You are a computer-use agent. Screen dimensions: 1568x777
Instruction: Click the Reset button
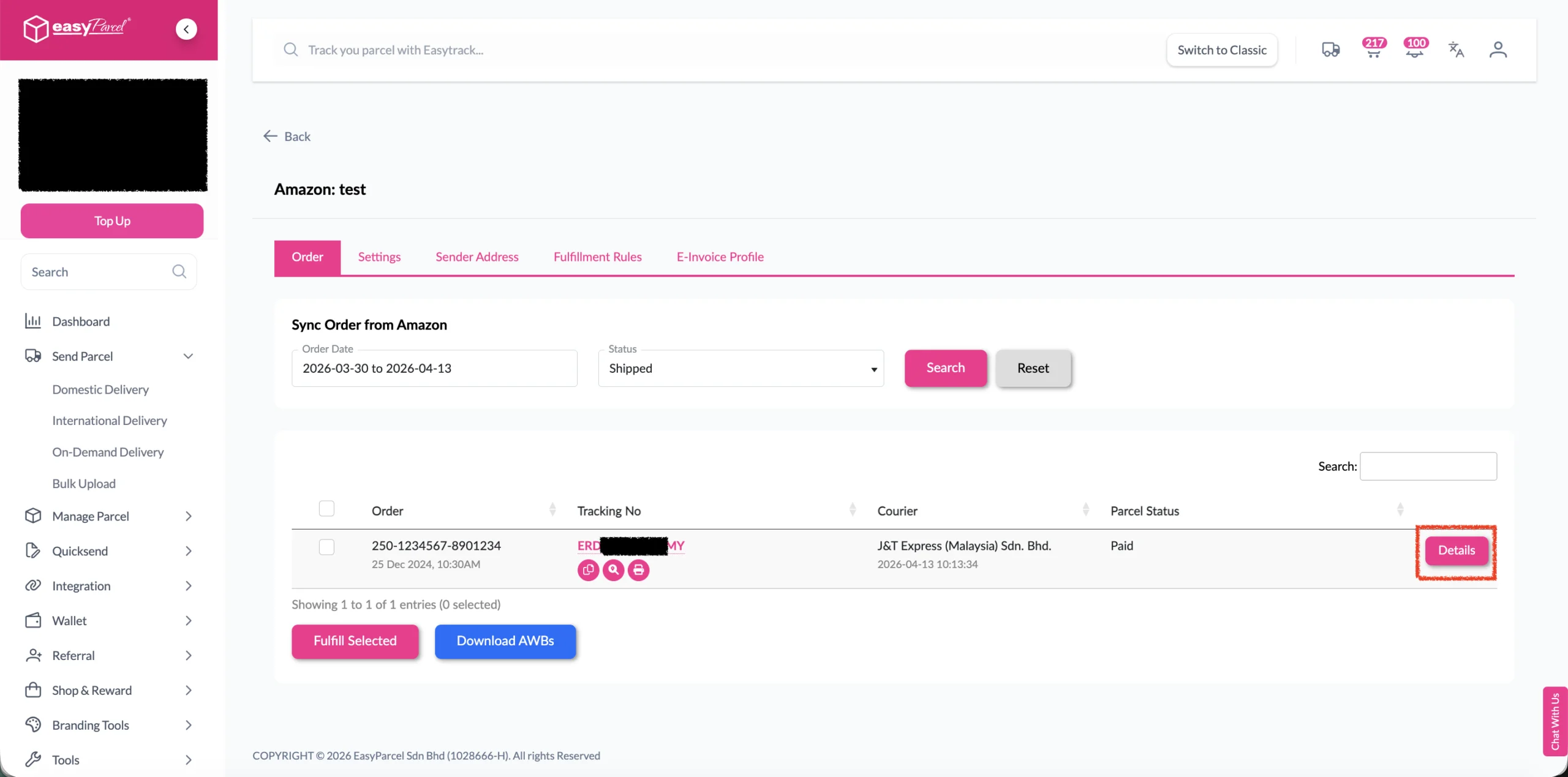point(1033,368)
